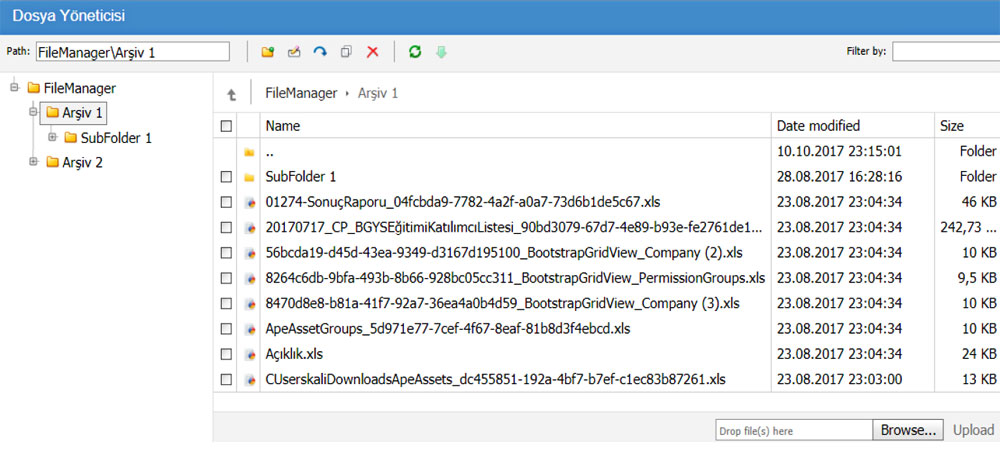Click the create new folder icon
Image resolution: width=1000 pixels, height=449 pixels.
tap(267, 52)
